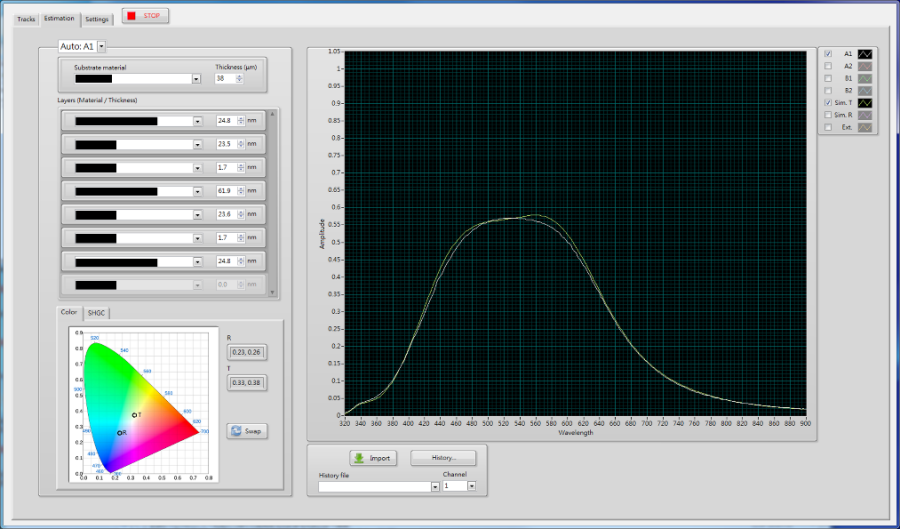Click the B2 line style swatch
The width and height of the screenshot is (900, 529).
865,91
